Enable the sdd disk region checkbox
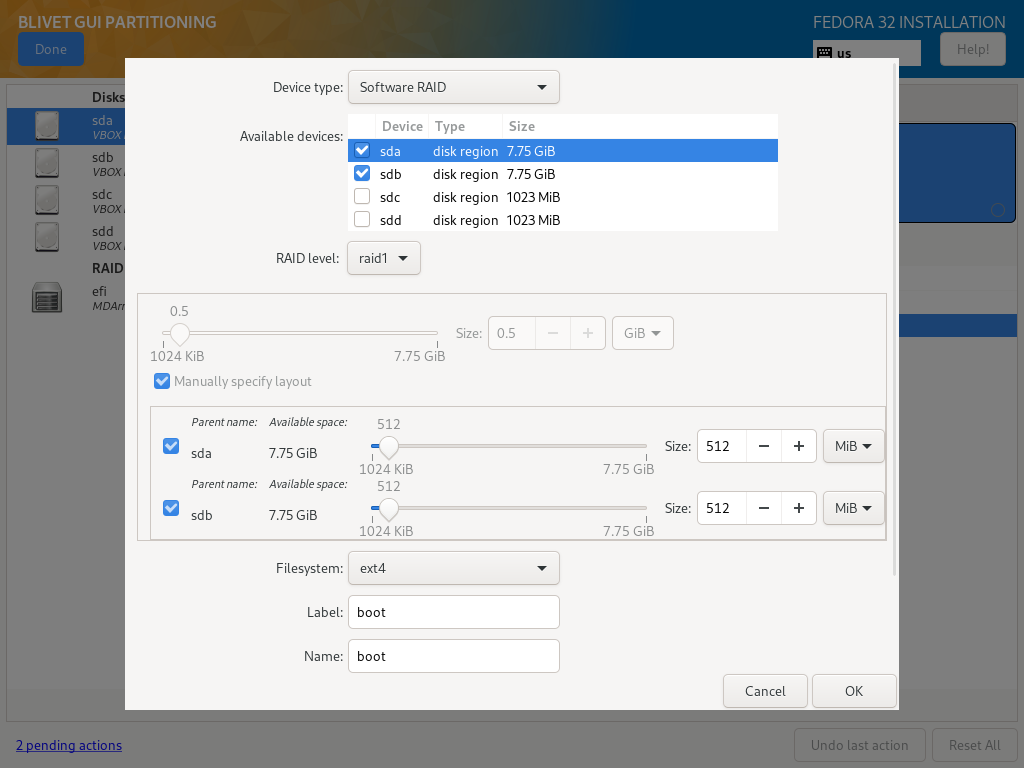This screenshot has height=768, width=1024. [362, 220]
